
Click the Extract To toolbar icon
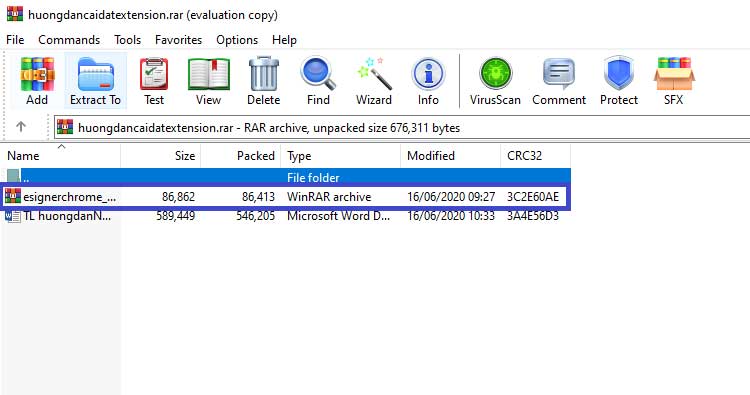[95, 81]
